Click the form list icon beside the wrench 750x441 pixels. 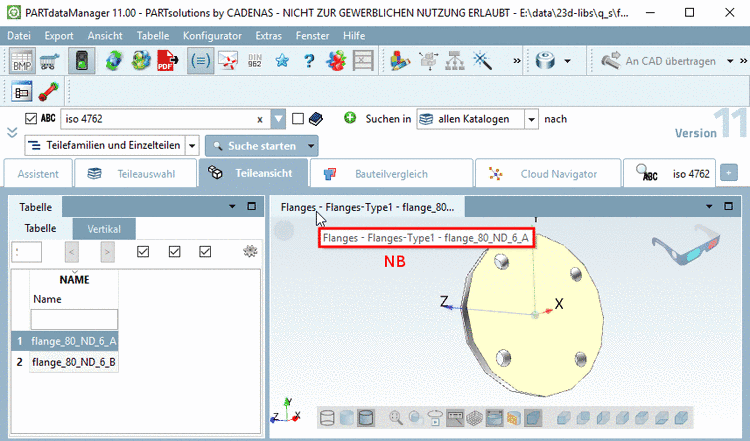click(22, 91)
